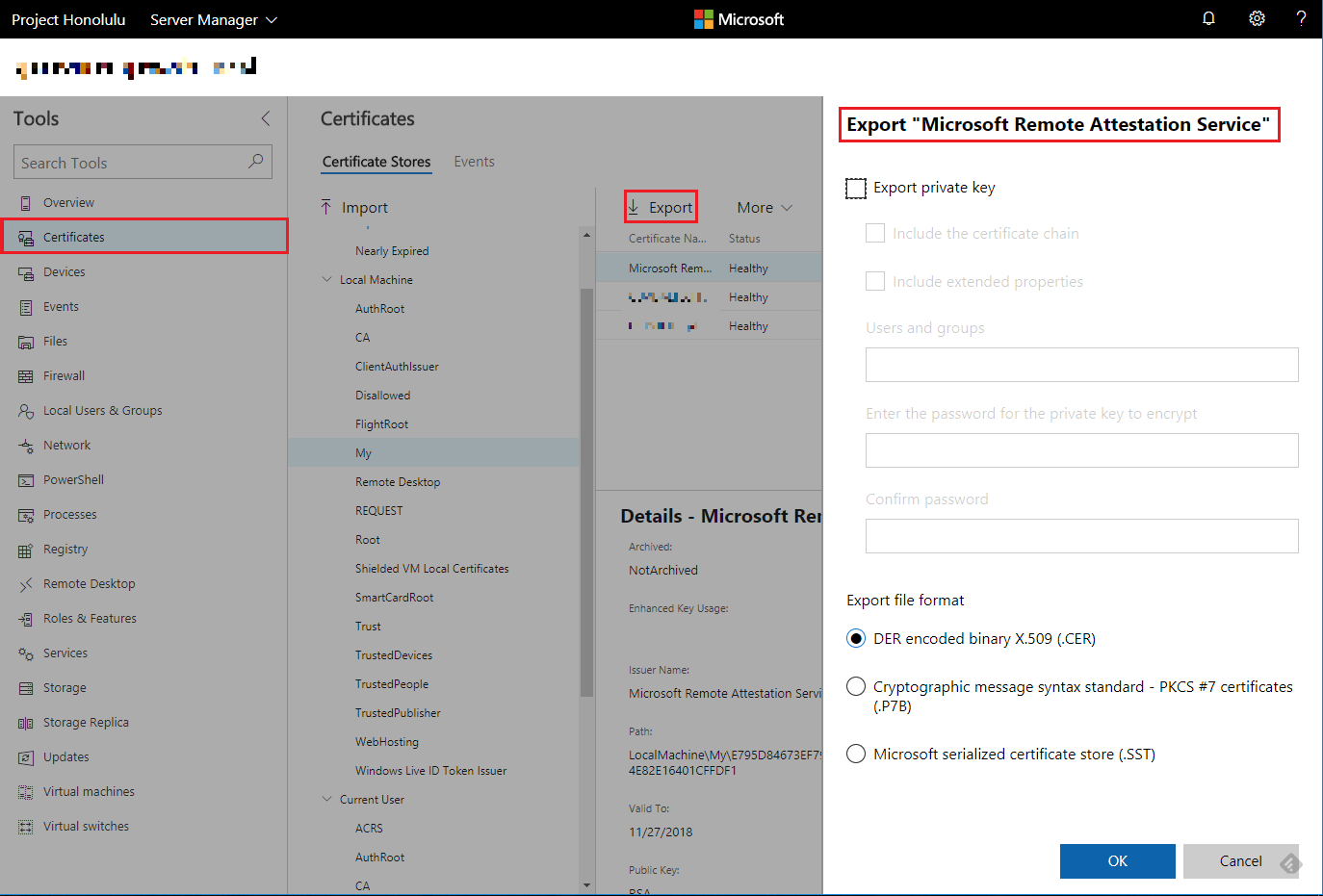Click the Import label
Viewport: 1323px width, 896px height.
365,207
